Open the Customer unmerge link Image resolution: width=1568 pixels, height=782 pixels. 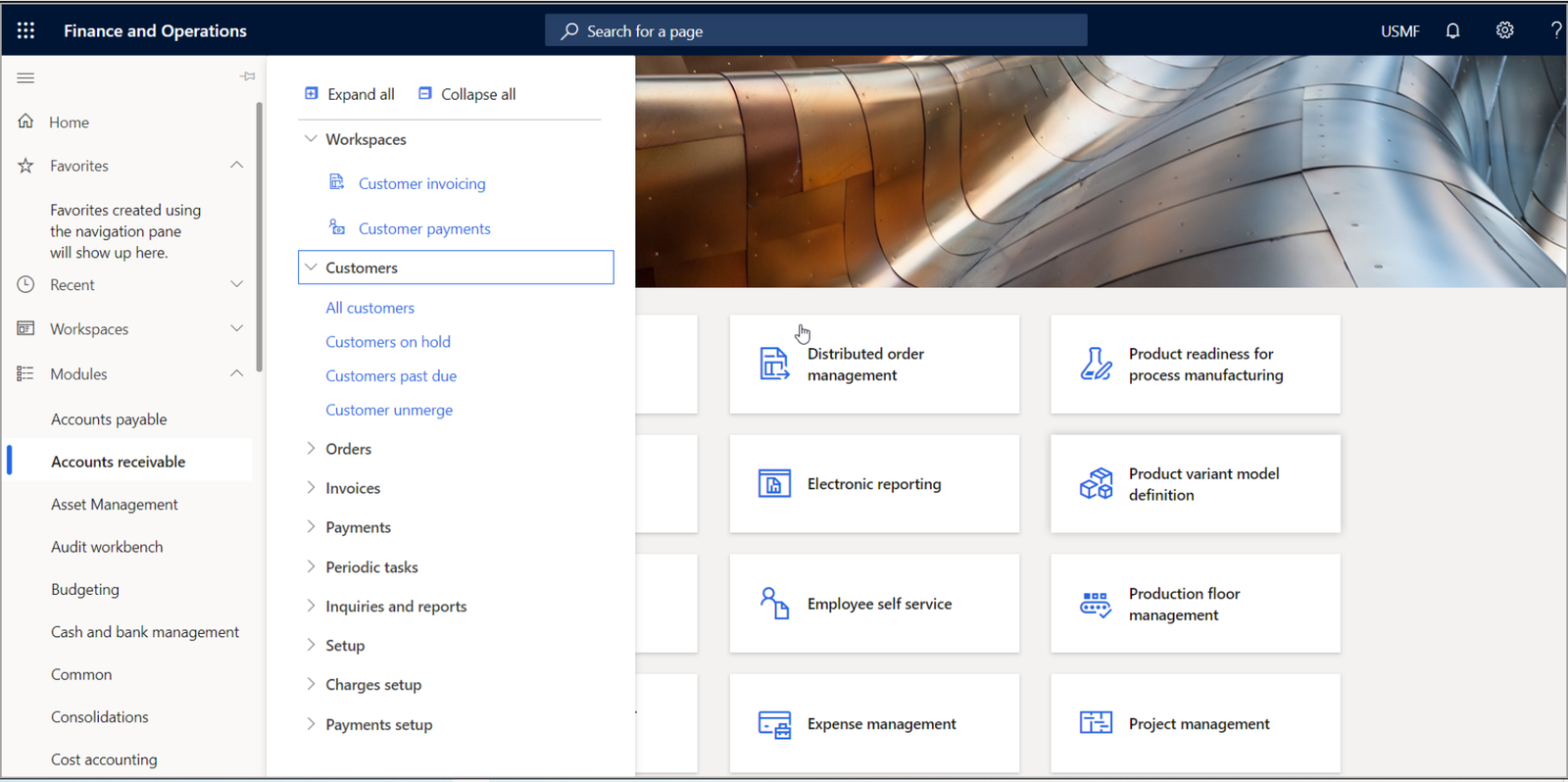(389, 411)
